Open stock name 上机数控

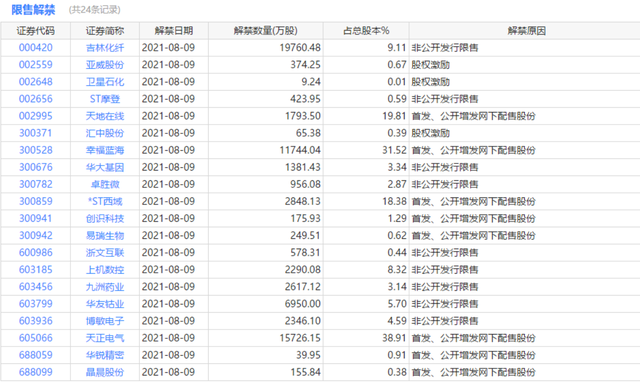[105, 270]
